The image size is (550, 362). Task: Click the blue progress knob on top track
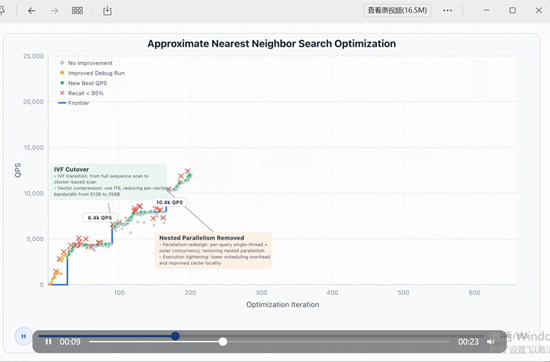pos(175,336)
